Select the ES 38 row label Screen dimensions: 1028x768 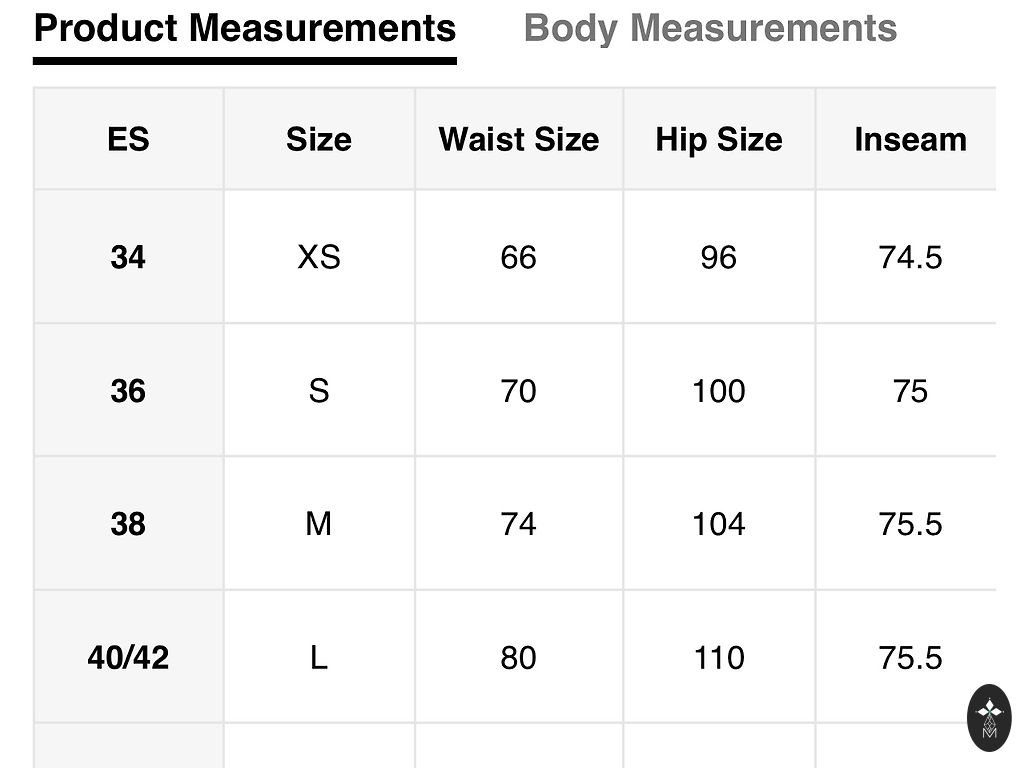(128, 523)
